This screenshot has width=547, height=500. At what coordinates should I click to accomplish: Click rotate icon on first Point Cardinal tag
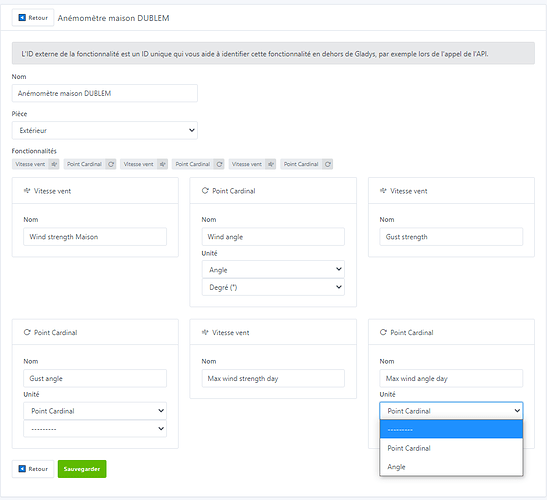pos(111,164)
